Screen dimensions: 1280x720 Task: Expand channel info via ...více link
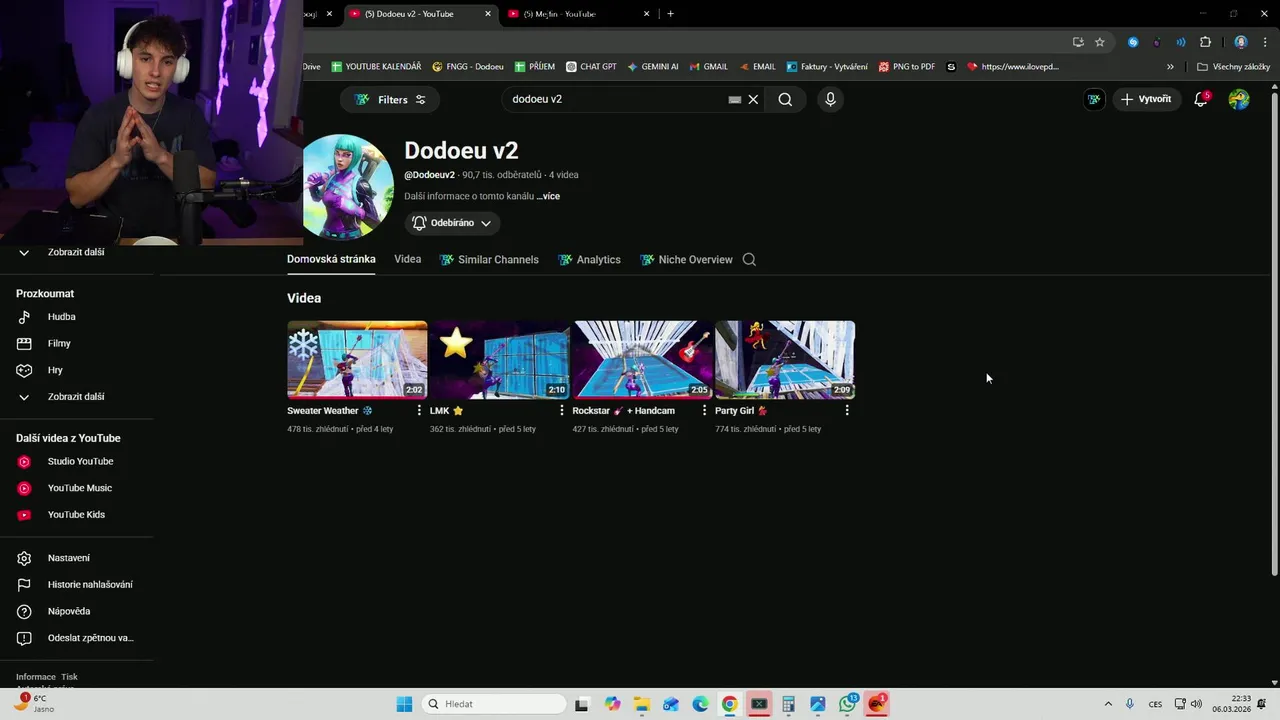pos(548,196)
